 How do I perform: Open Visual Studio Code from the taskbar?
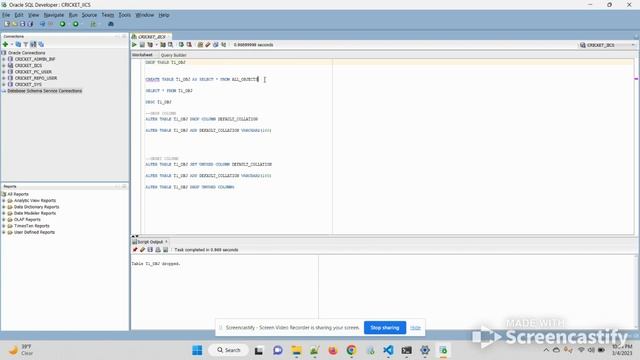click(388, 350)
